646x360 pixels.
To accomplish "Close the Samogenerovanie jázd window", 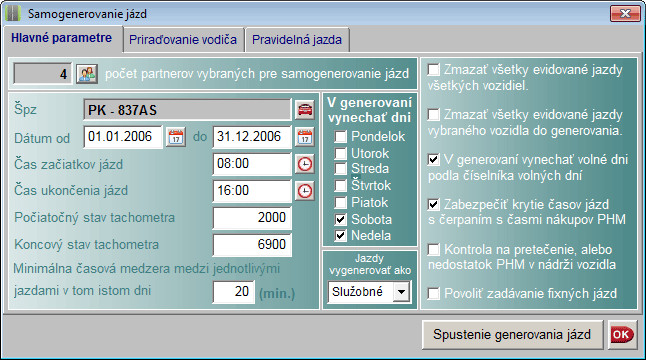I will click(x=625, y=14).
